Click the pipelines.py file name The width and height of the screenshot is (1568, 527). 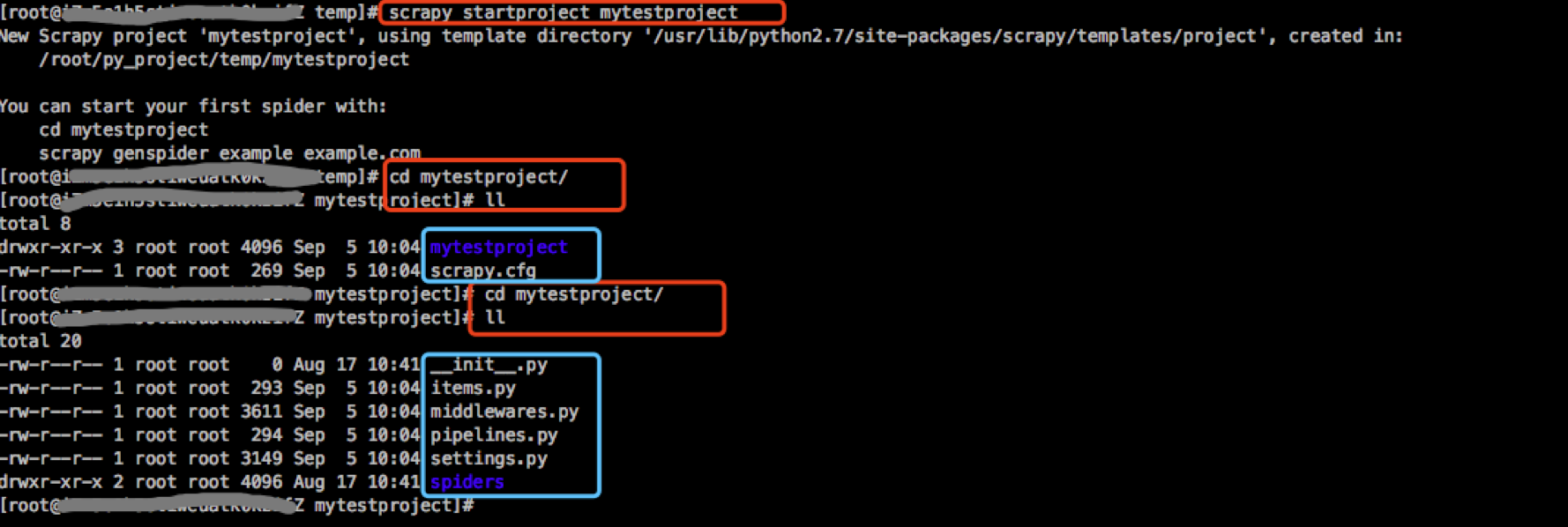[x=493, y=435]
